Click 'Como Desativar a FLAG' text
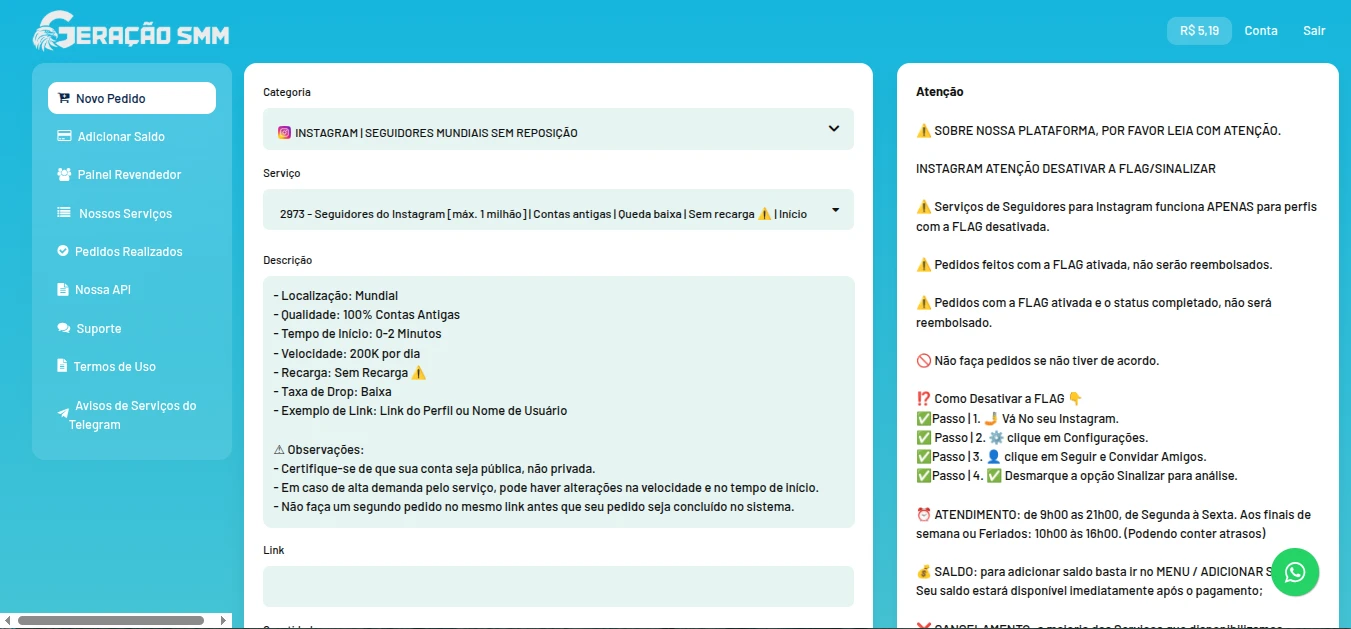 (x=1000, y=399)
